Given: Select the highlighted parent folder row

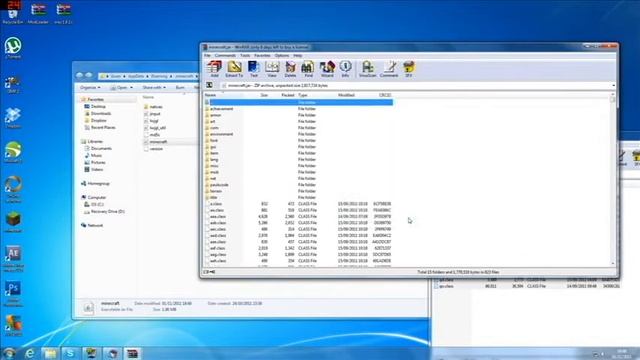Looking at the screenshot, I should pos(299,102).
